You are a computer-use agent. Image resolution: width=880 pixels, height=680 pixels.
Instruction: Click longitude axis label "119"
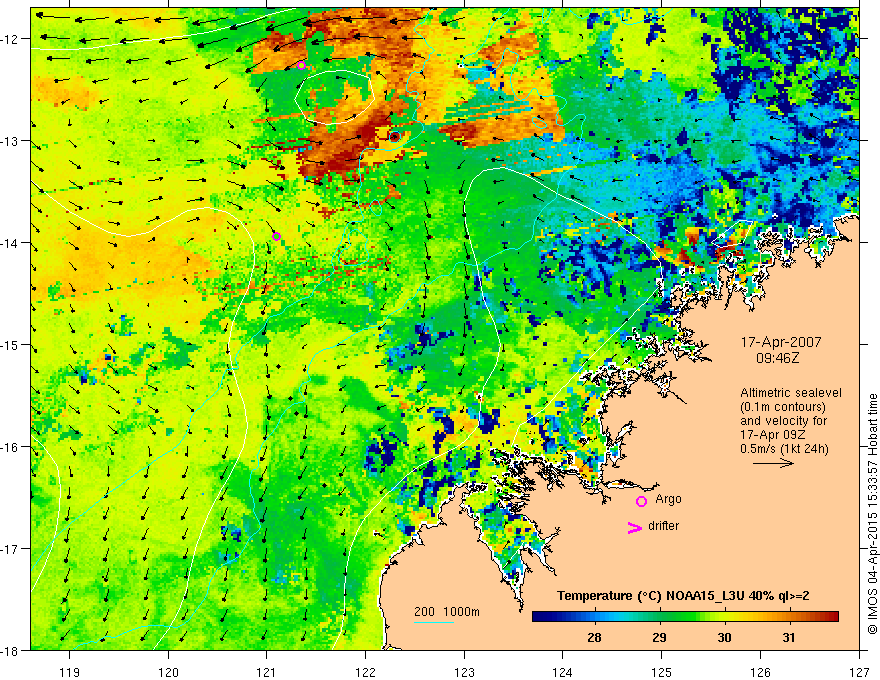point(70,672)
